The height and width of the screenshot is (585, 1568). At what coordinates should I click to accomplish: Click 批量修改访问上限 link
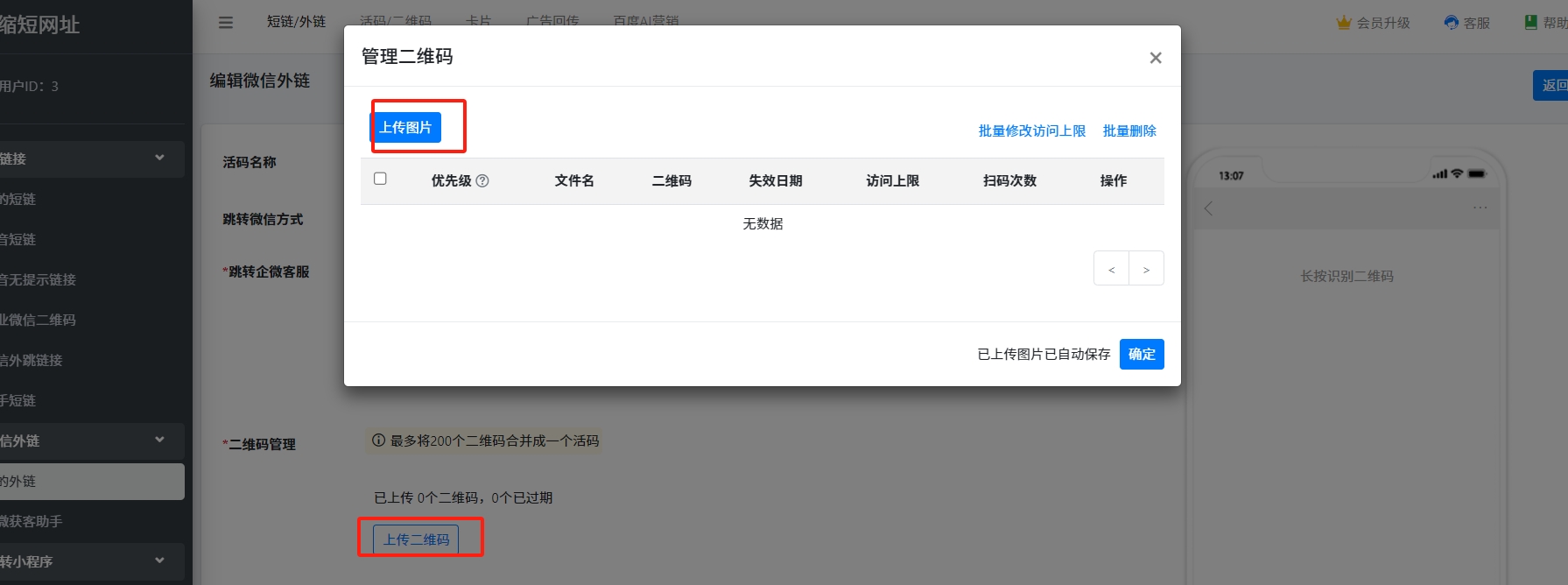[1031, 131]
